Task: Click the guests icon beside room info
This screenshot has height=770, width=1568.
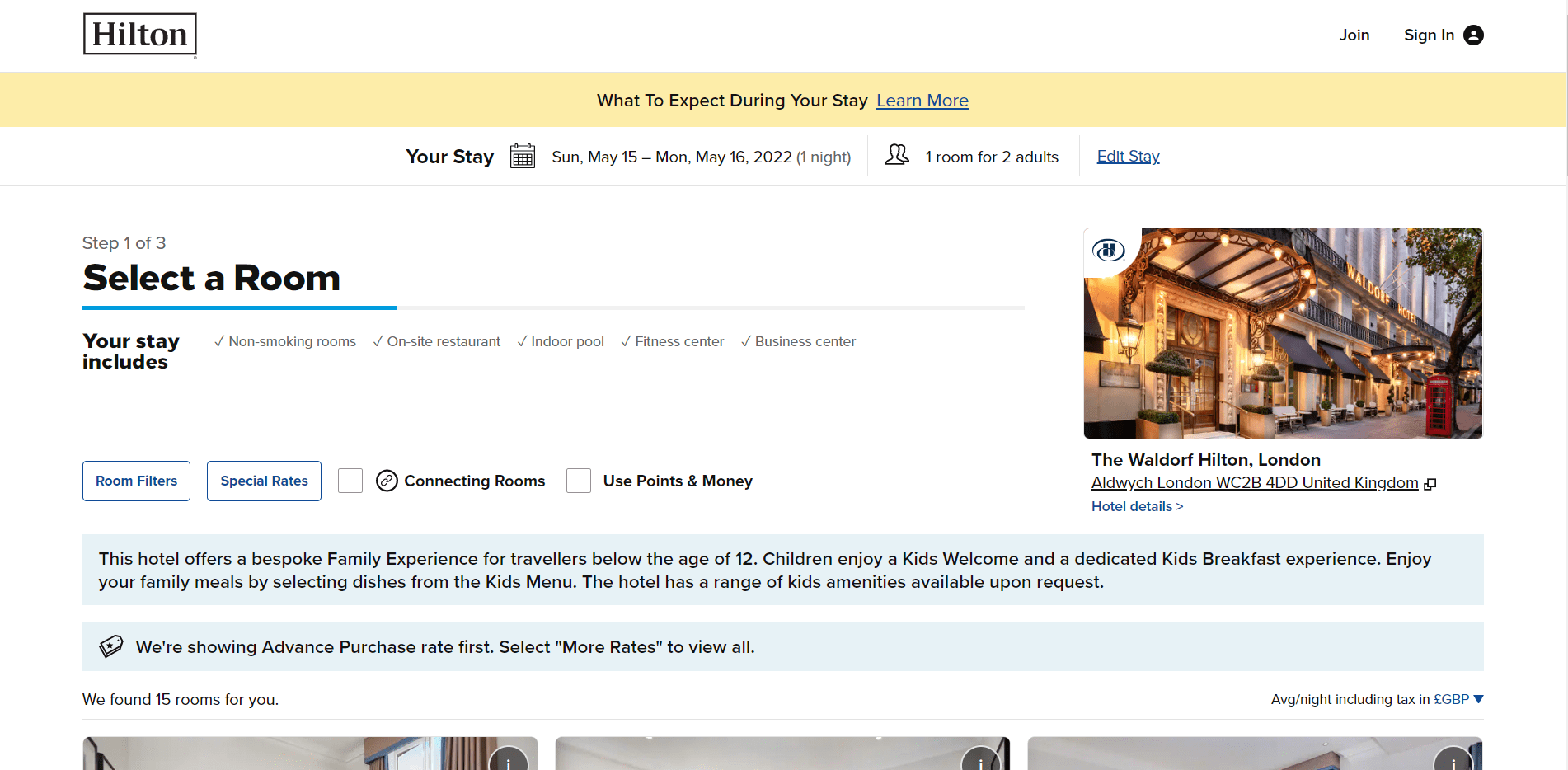Action: (x=897, y=155)
